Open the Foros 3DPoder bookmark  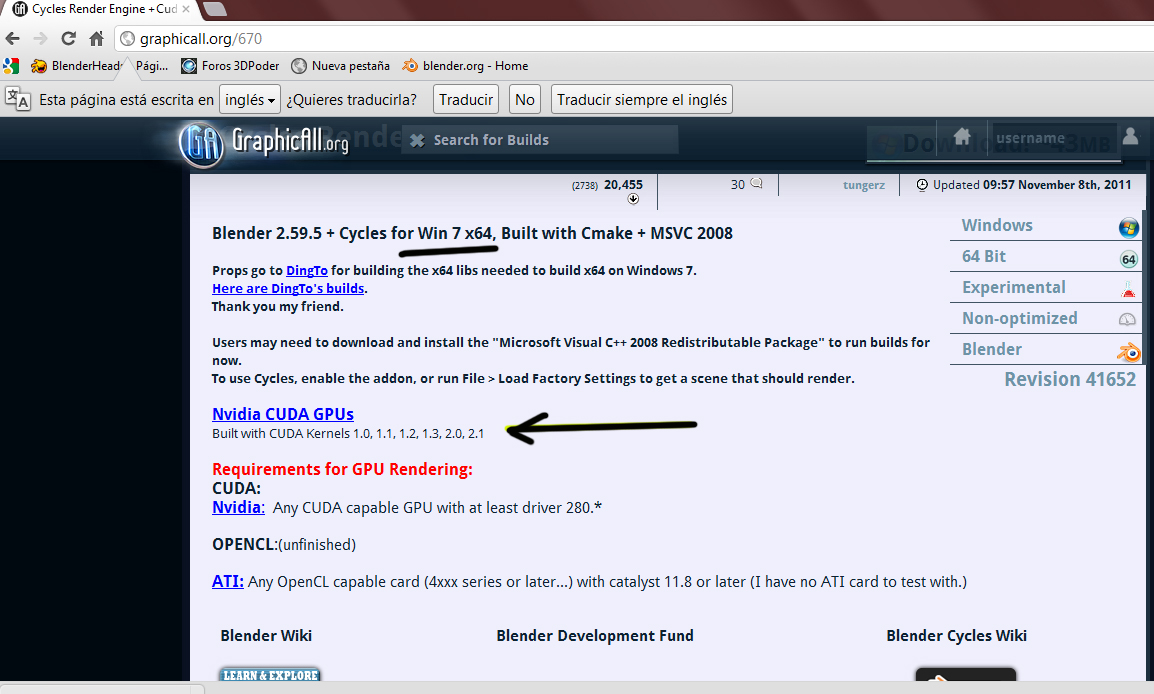coord(230,65)
